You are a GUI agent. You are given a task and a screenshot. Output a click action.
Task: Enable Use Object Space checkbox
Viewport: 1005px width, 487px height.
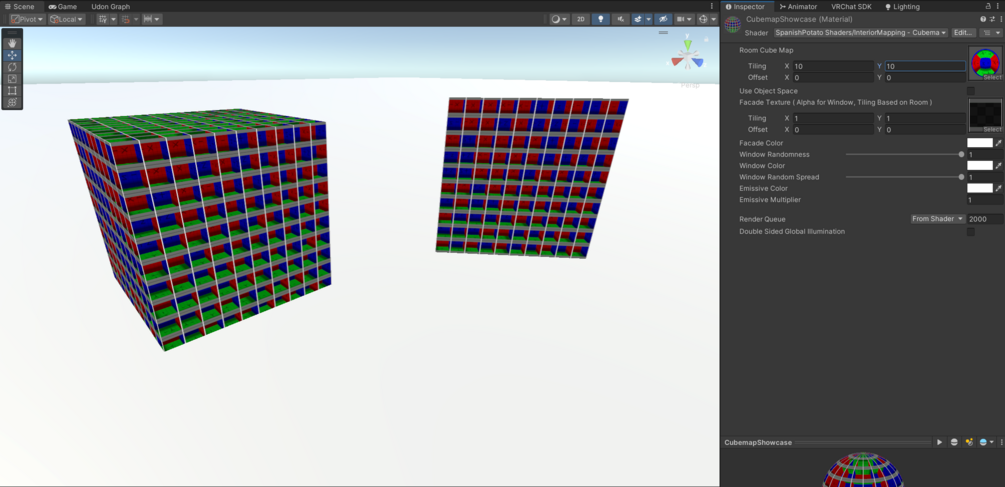970,91
